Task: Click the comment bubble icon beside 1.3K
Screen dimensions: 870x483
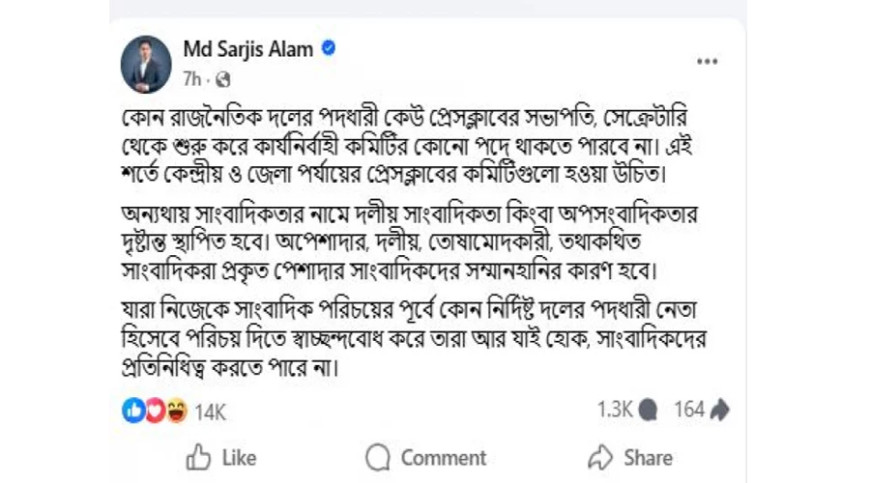Action: coord(649,409)
